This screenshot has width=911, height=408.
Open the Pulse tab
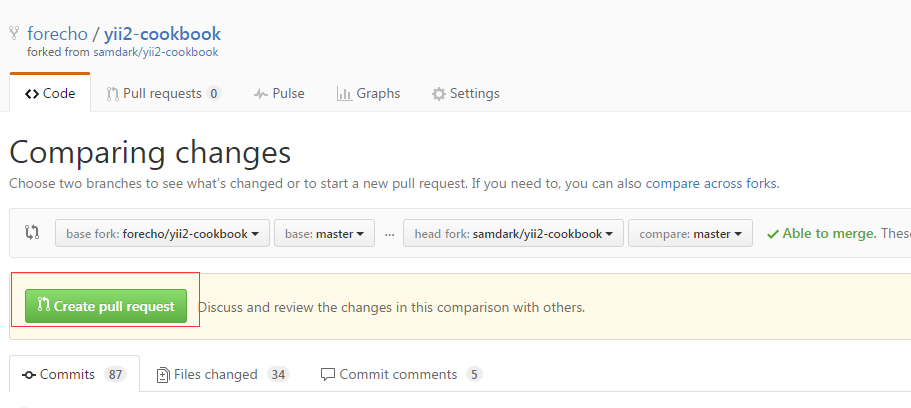point(279,94)
